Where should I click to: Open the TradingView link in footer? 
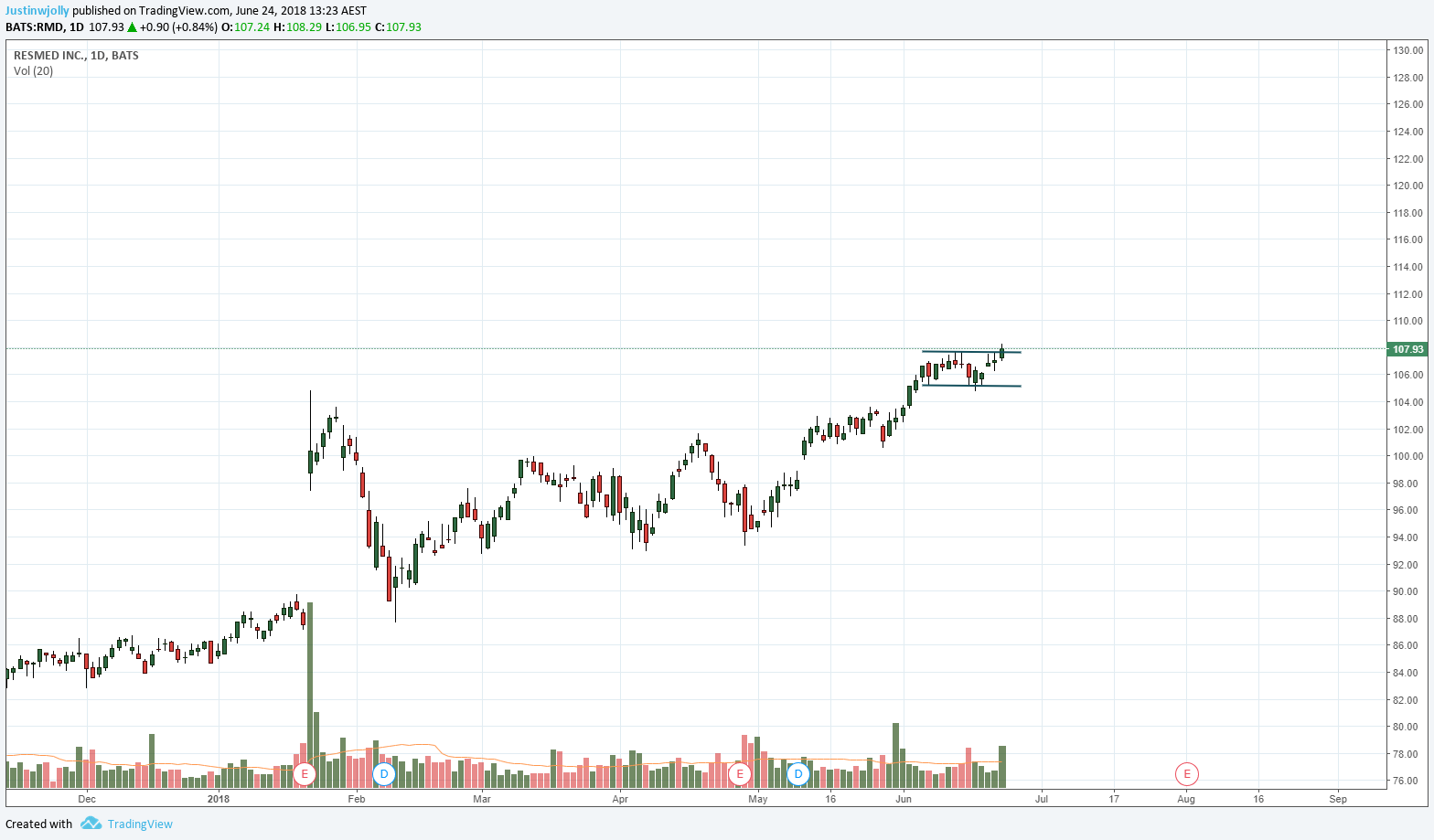140,824
